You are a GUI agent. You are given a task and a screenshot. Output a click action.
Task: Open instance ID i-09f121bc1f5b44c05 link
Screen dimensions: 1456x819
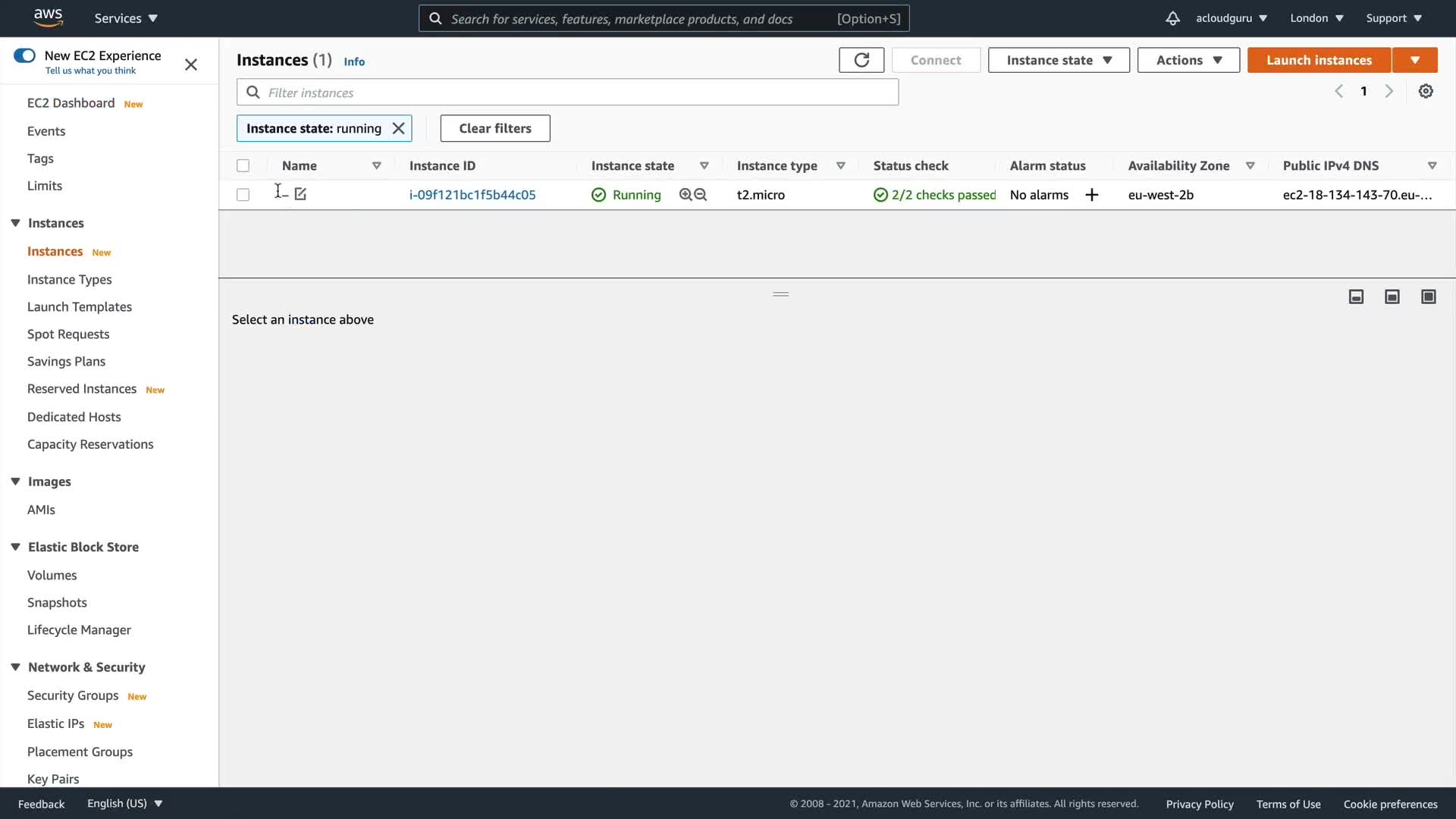(472, 195)
